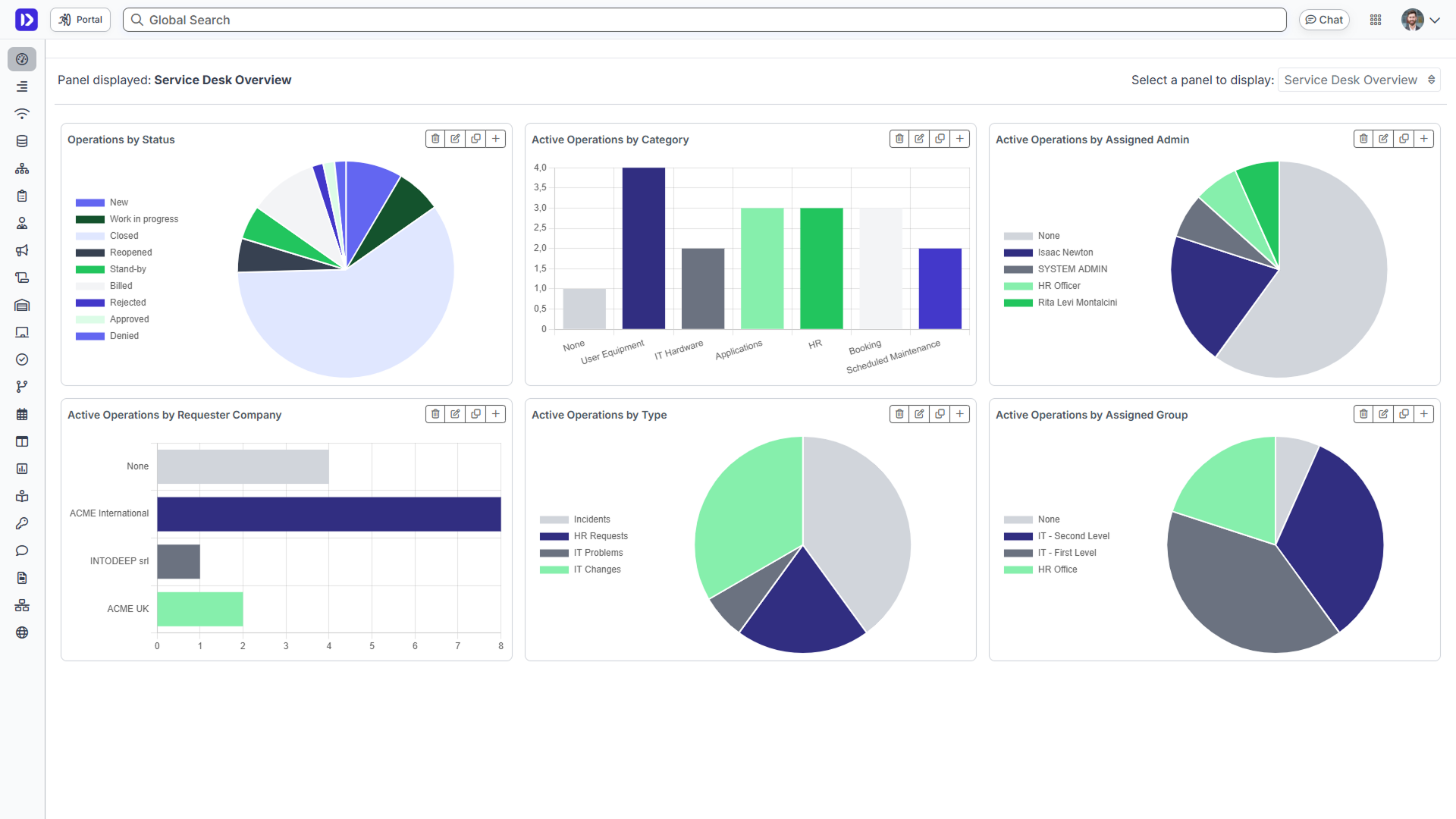
Task: Open the globe icon in sidebar
Action: (x=22, y=632)
